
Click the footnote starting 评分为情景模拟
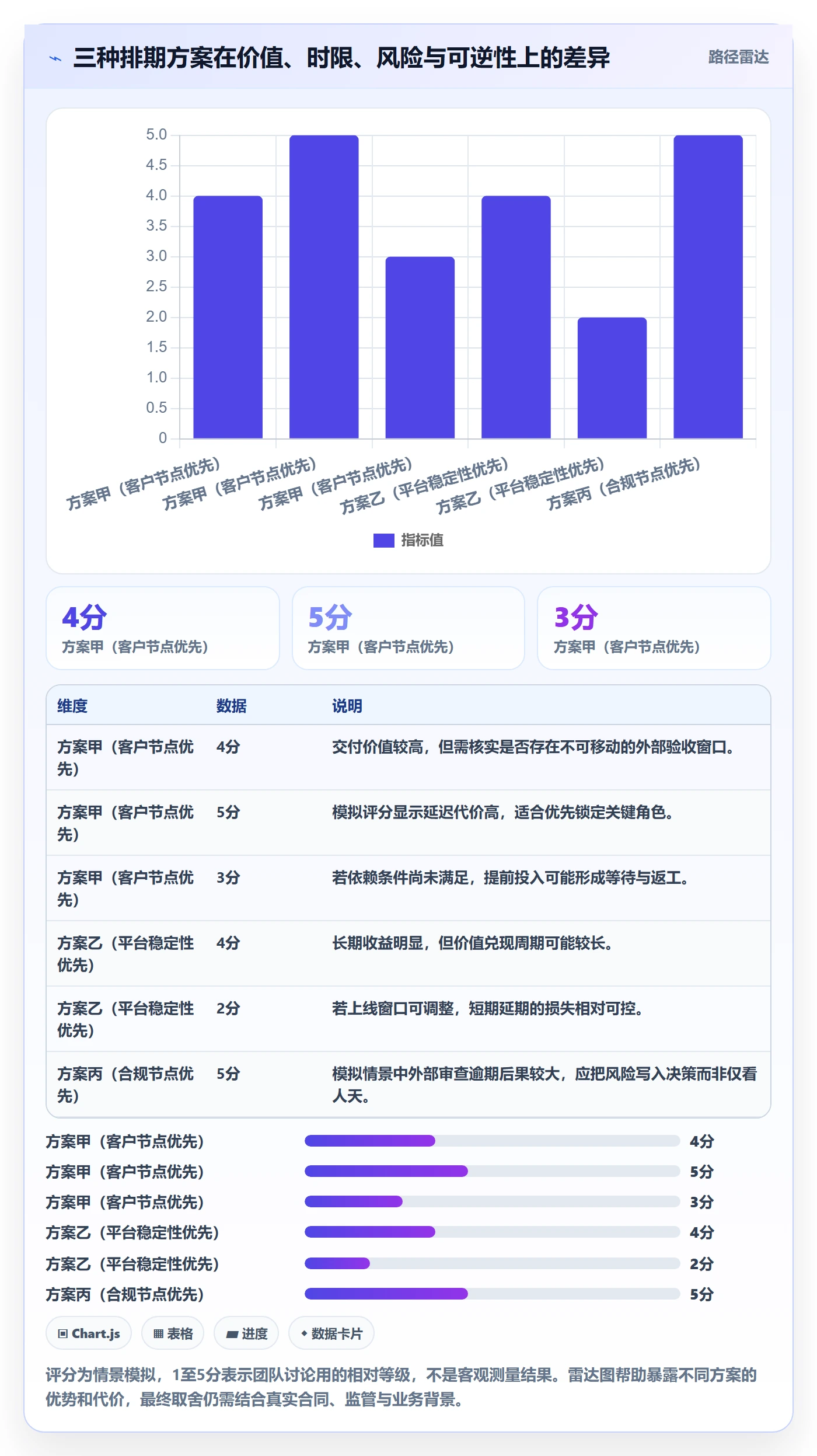[x=401, y=1387]
